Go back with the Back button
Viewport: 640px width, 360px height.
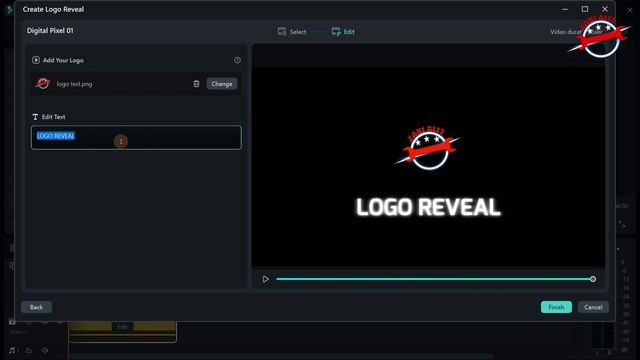(x=36, y=307)
